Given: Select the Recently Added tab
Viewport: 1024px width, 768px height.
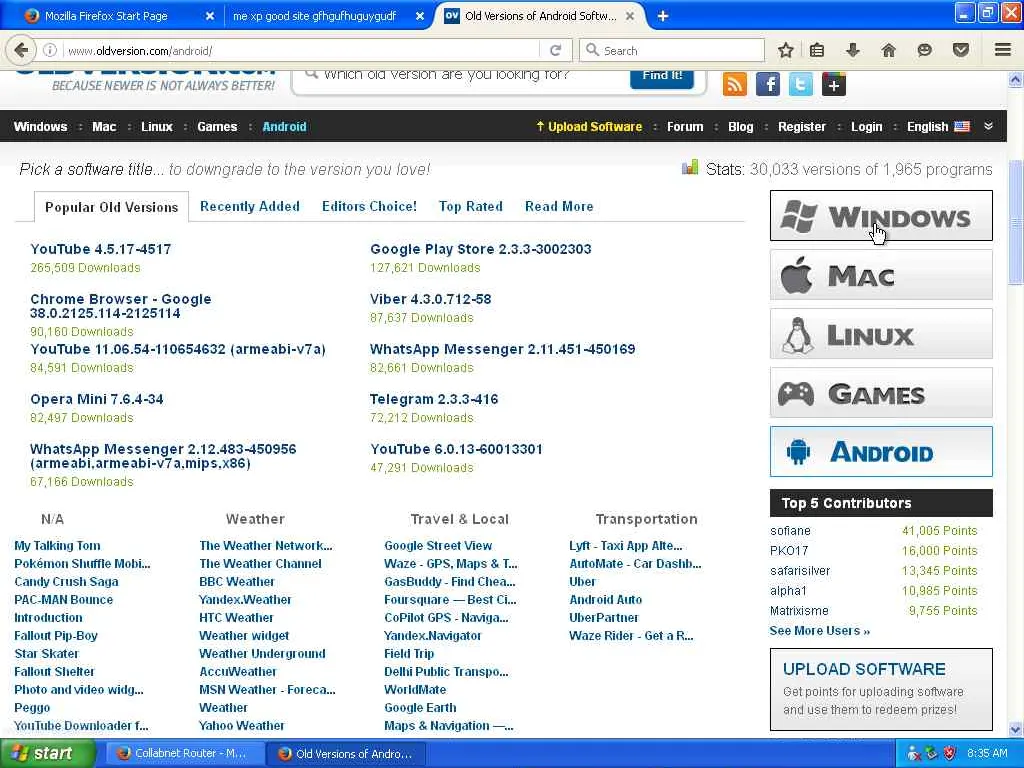Looking at the screenshot, I should click(249, 206).
